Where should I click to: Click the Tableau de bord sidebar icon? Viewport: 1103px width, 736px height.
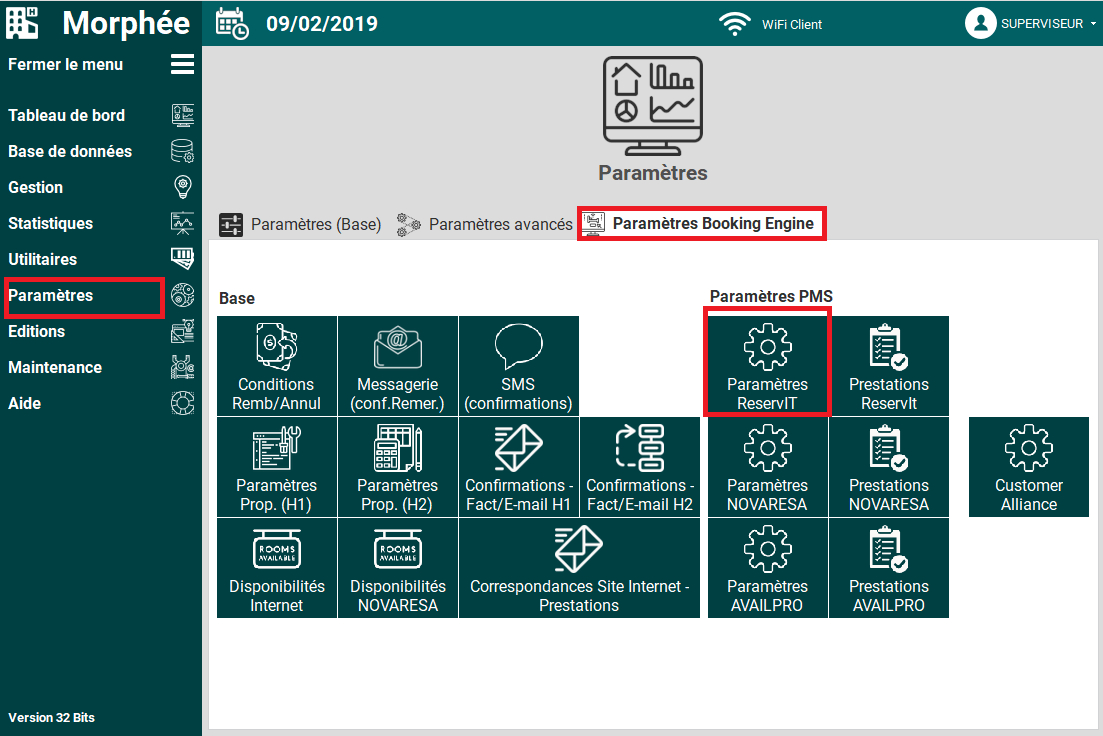tap(183, 115)
